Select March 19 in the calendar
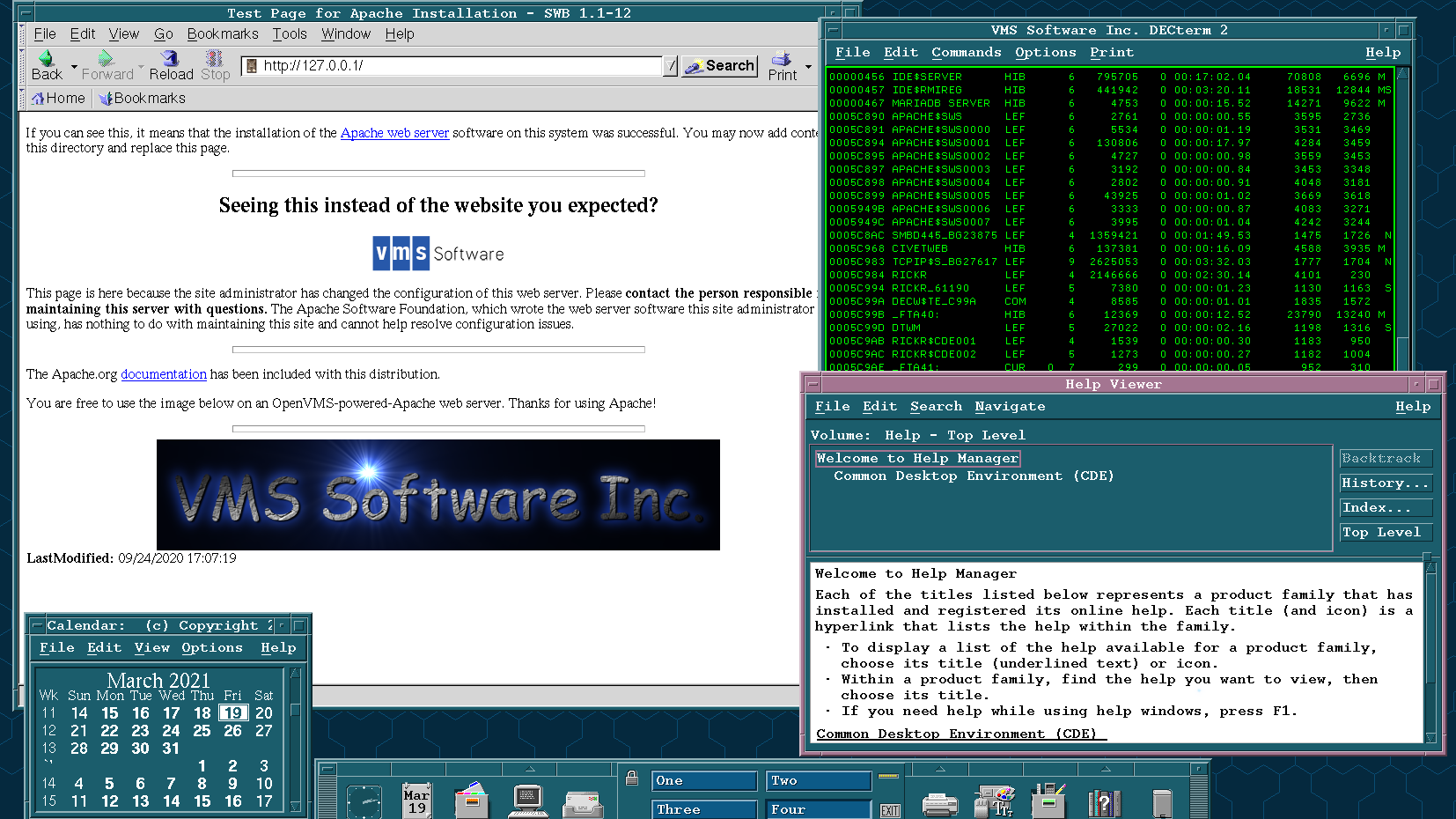Image resolution: width=1456 pixels, height=819 pixels. [x=232, y=713]
